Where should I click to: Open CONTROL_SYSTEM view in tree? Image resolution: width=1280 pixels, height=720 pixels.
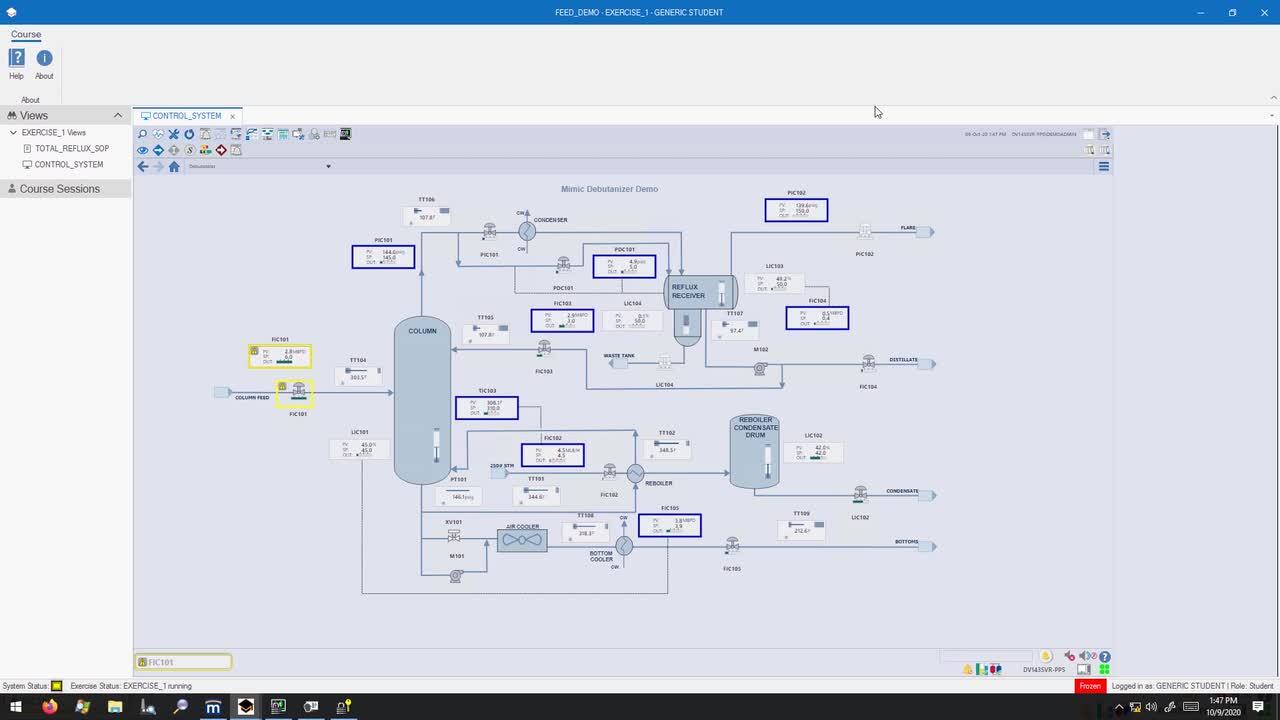[69, 164]
